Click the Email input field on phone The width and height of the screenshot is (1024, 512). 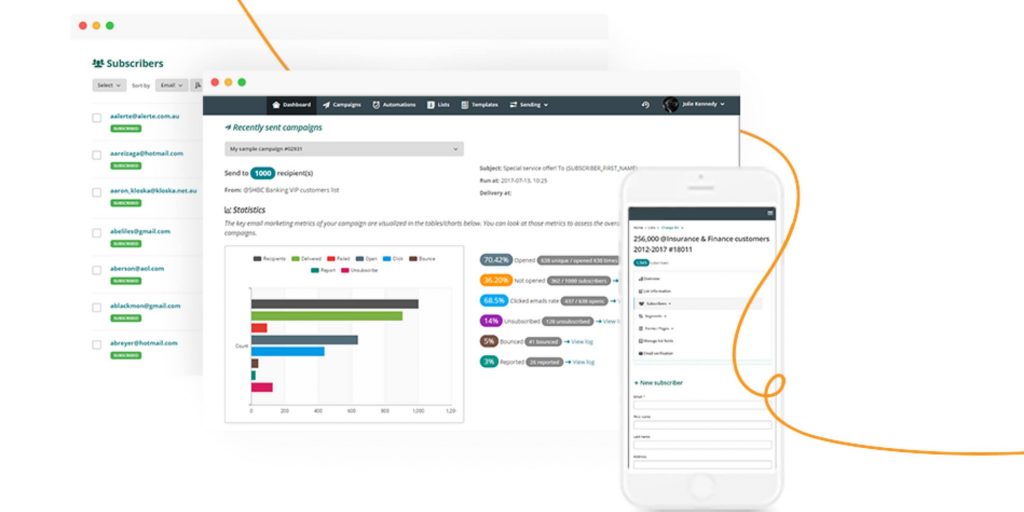tap(702, 405)
